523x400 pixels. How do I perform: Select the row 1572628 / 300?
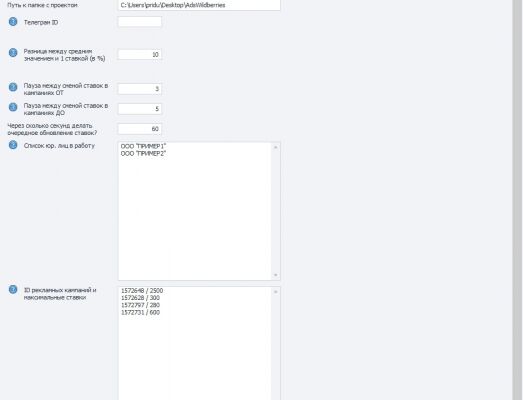tap(140, 298)
